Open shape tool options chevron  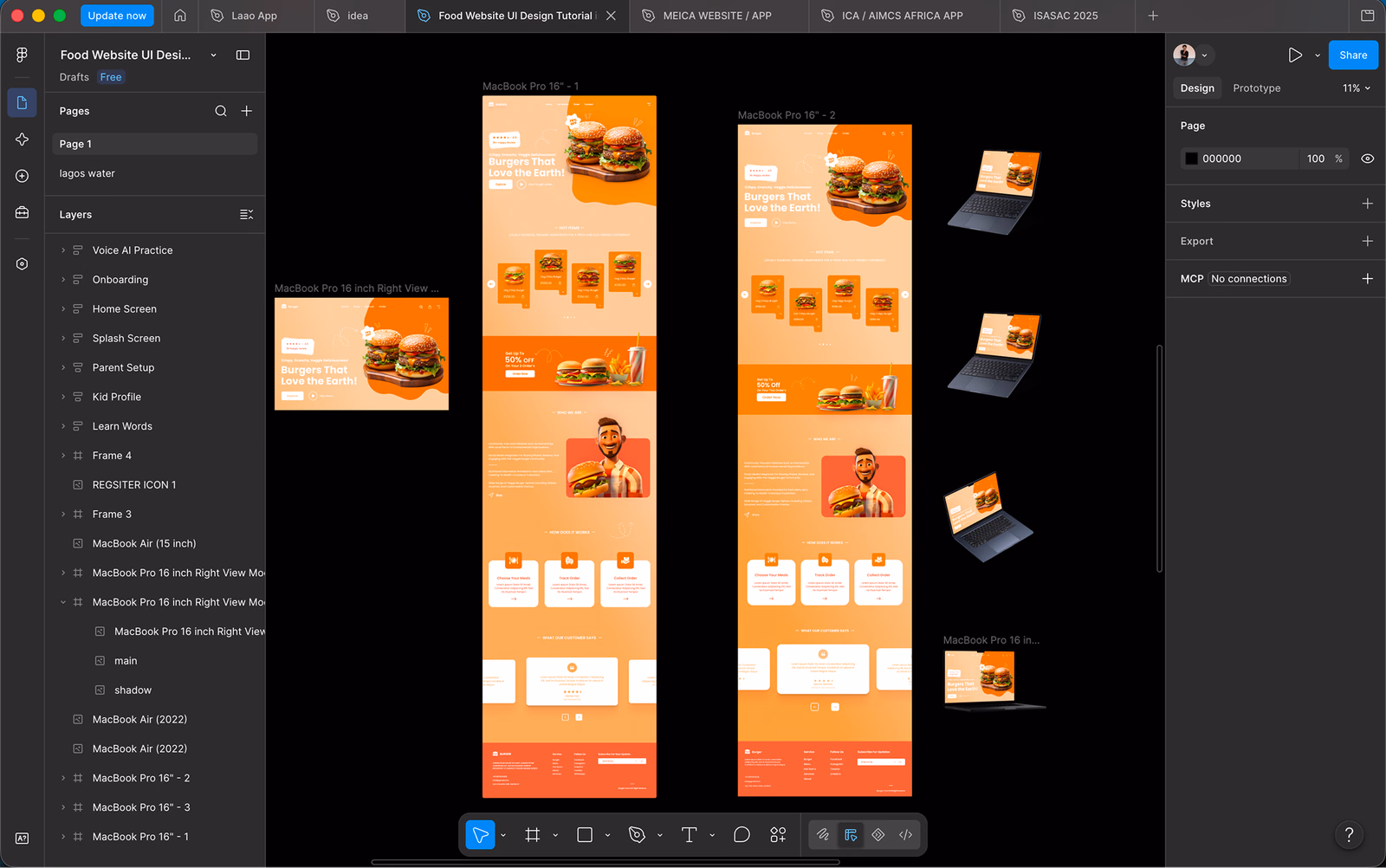click(607, 835)
